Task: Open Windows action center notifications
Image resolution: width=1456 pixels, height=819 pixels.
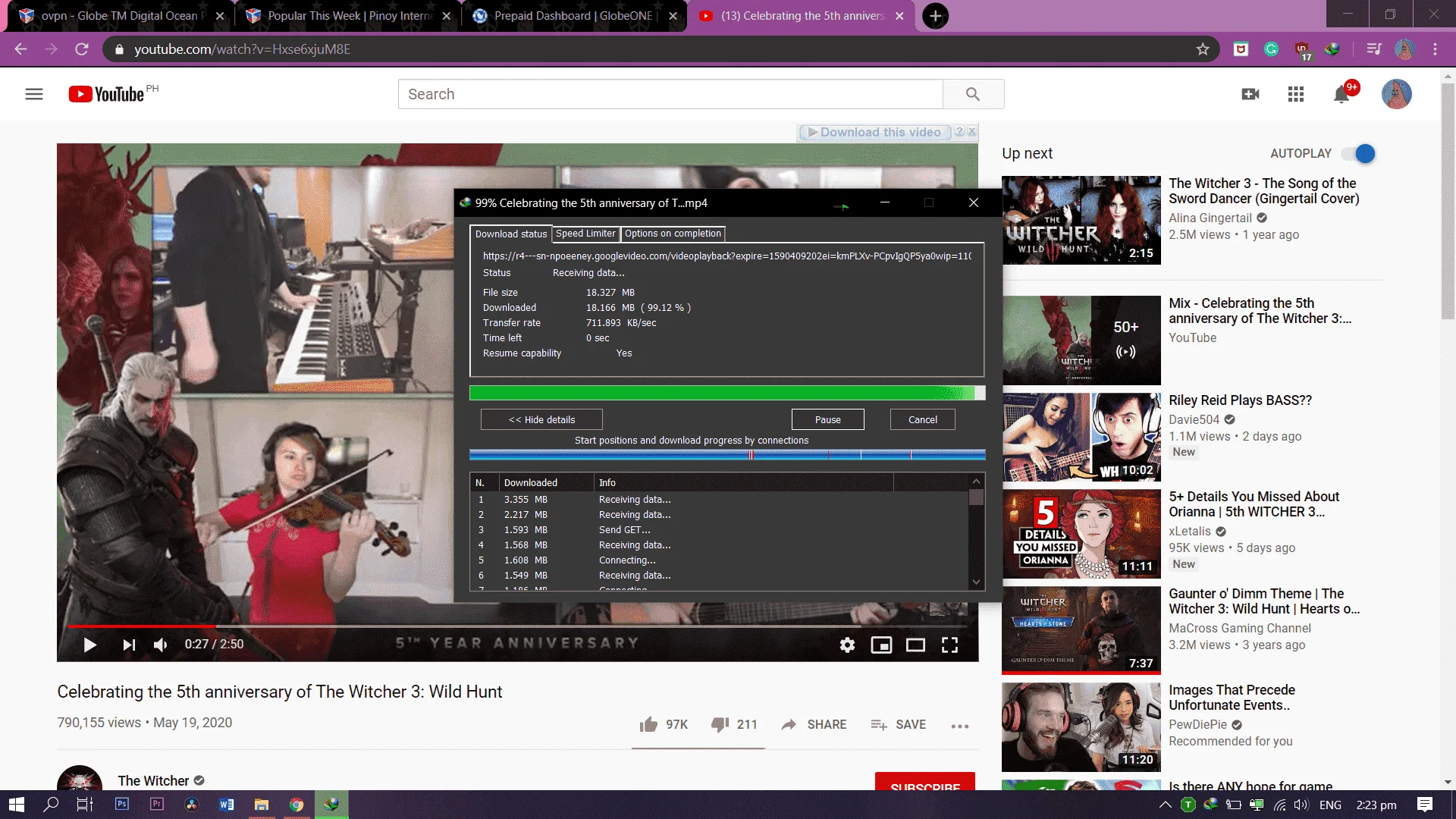Action: [x=1425, y=805]
